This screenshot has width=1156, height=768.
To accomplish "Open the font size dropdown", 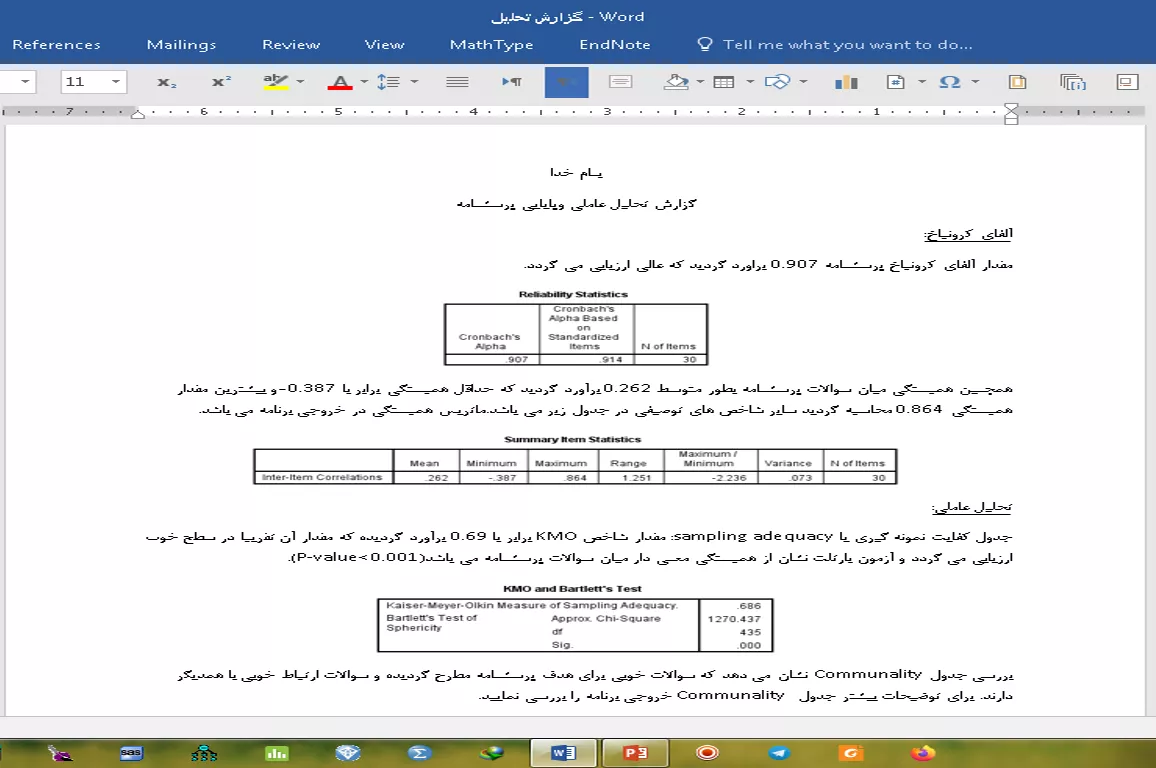I will click(118, 82).
